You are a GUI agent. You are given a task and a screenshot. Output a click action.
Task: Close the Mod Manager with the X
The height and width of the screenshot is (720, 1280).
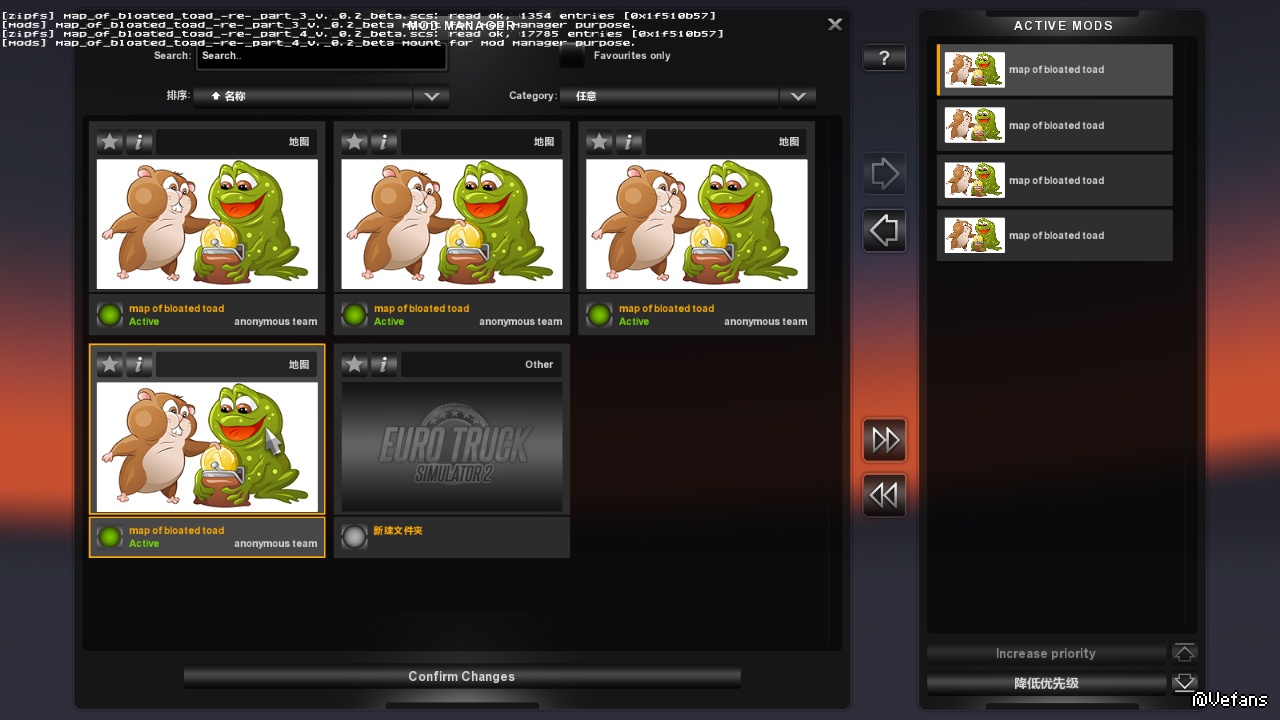[x=835, y=24]
